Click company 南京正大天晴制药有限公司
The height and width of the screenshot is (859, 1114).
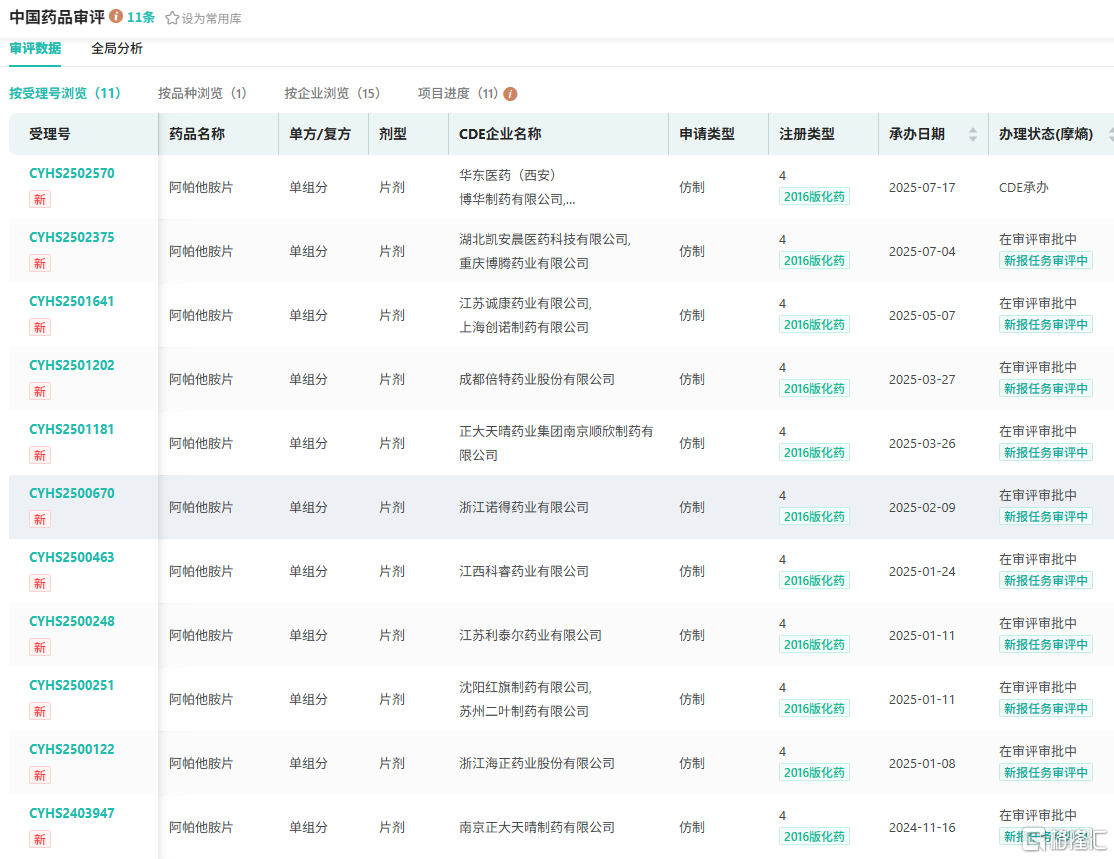pos(537,827)
